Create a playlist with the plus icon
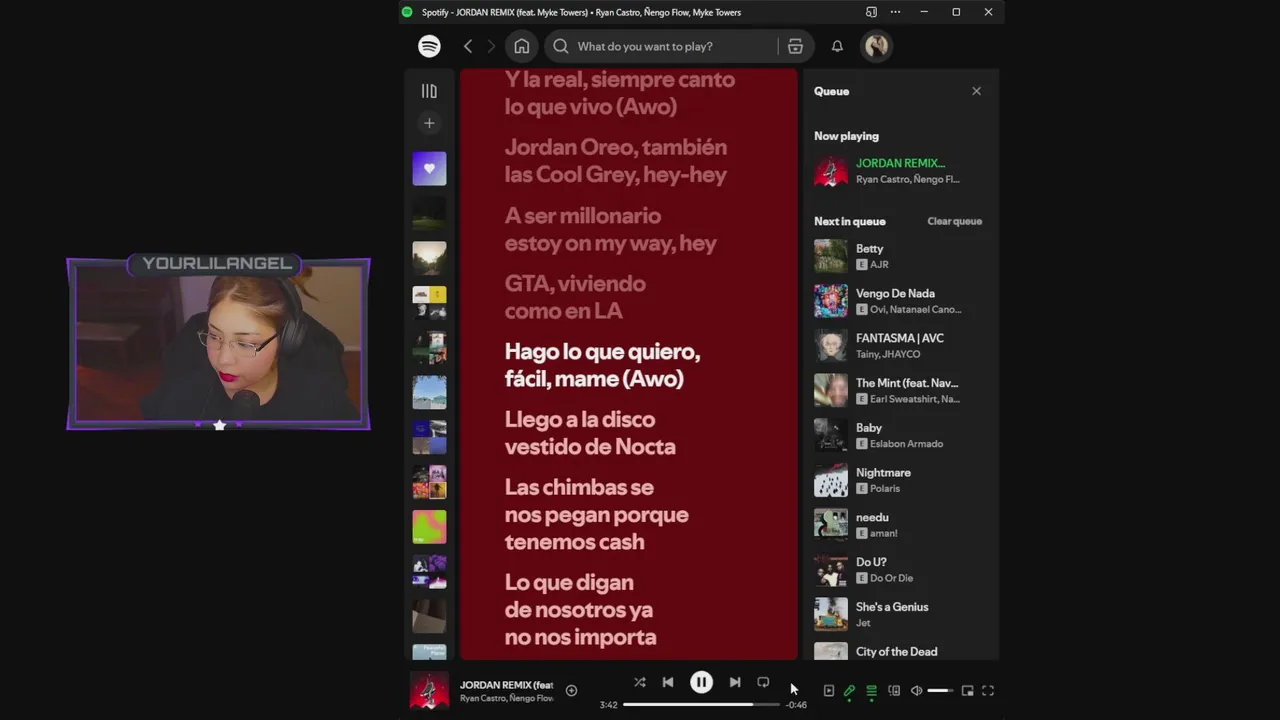This screenshot has width=1280, height=720. pos(429,123)
